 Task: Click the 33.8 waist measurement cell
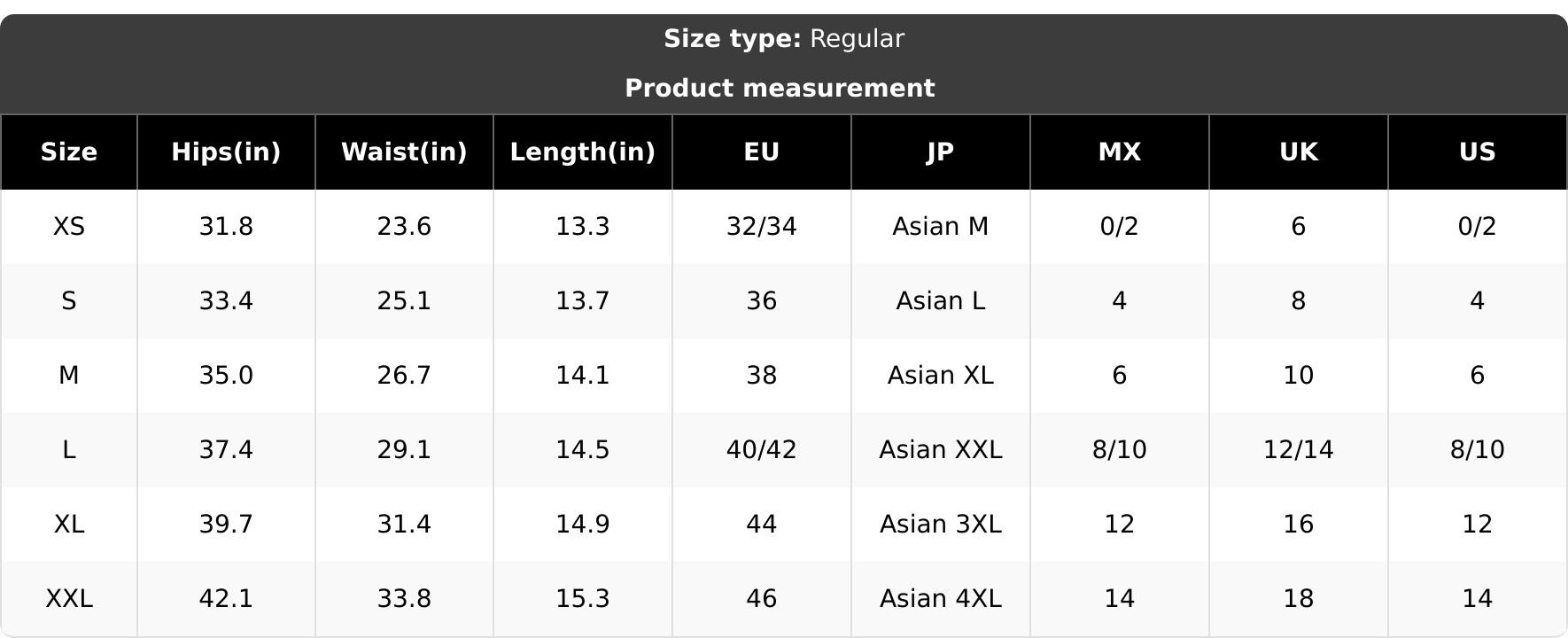[x=404, y=599]
